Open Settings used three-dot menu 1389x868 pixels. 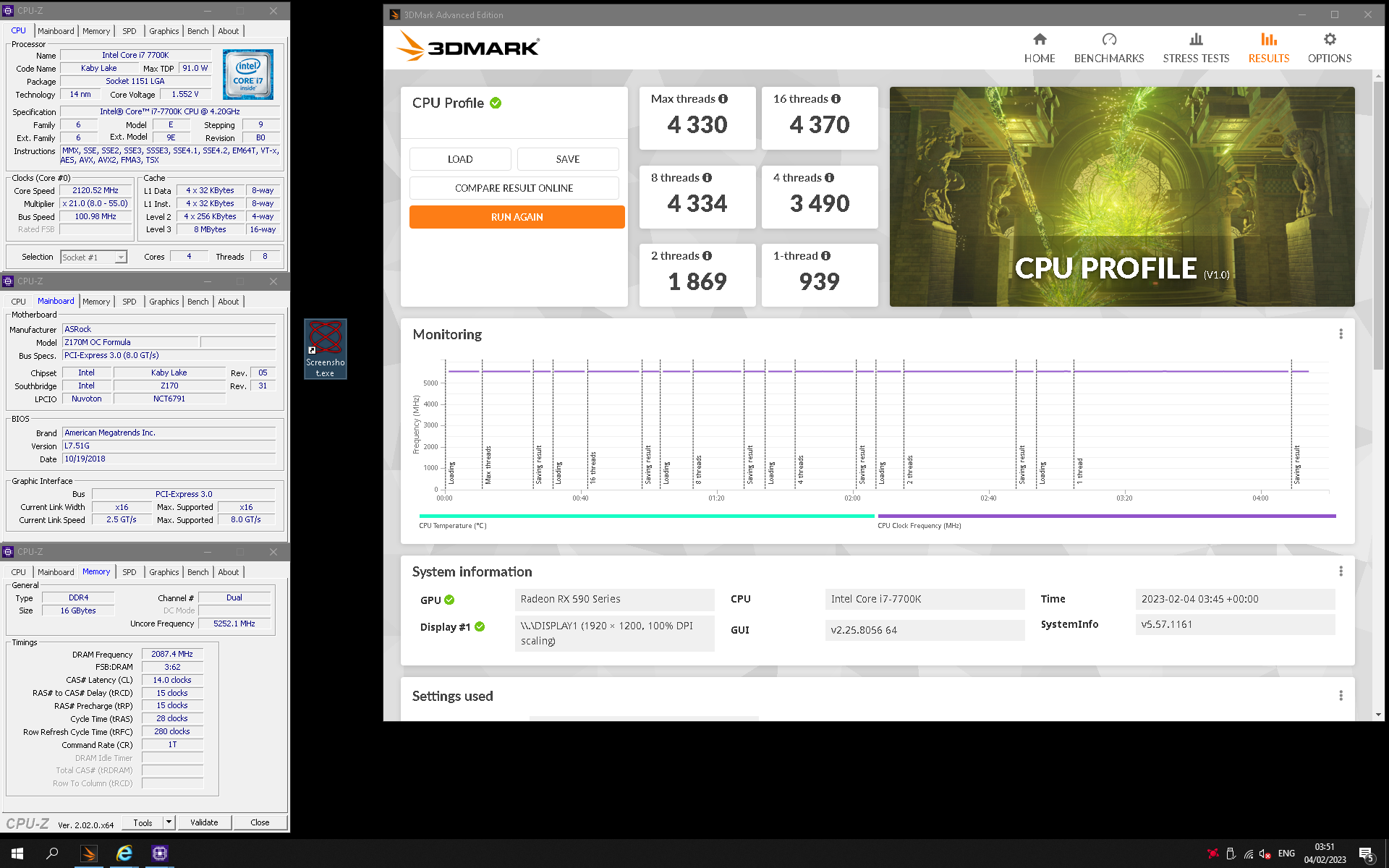pyautogui.click(x=1341, y=696)
